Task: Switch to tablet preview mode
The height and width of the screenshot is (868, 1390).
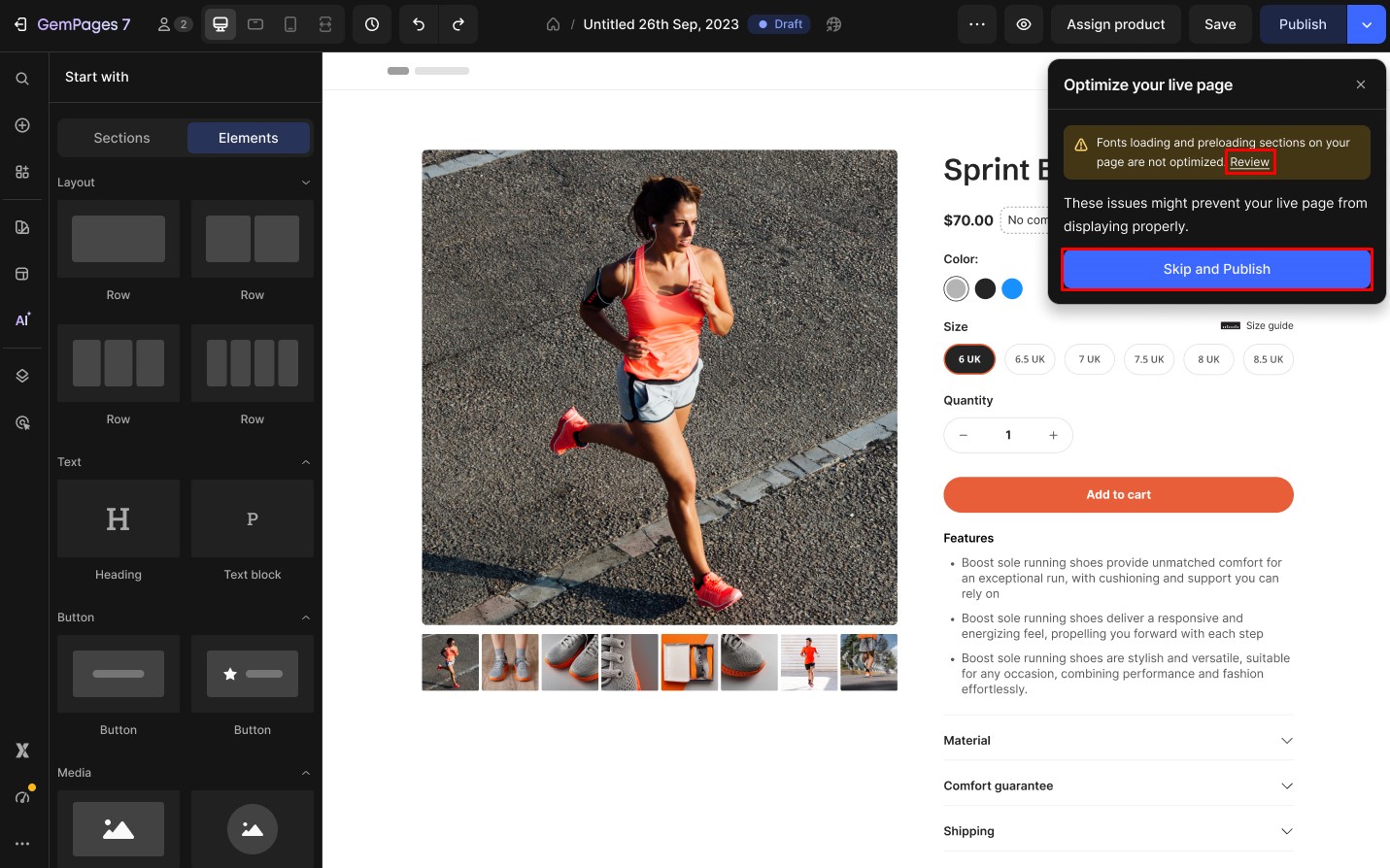Action: click(x=255, y=24)
